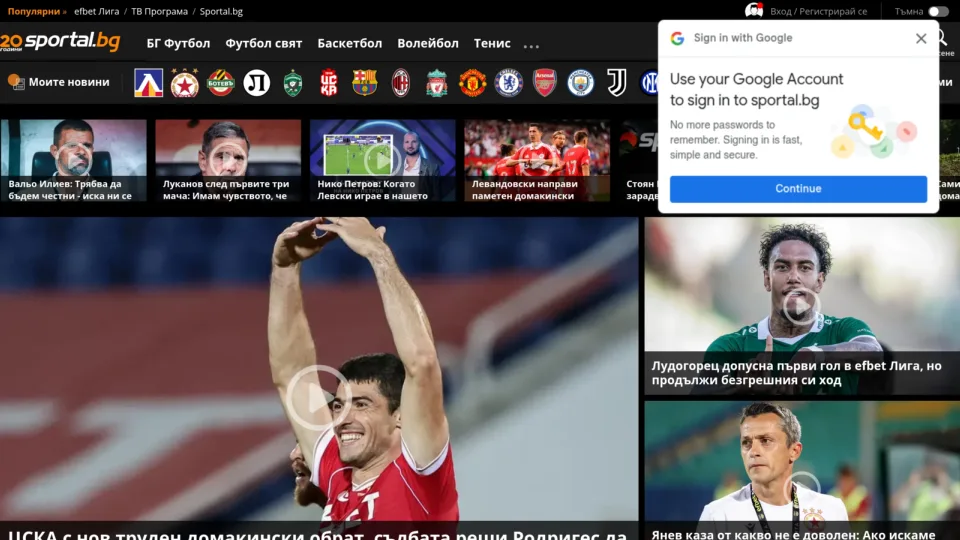The width and height of the screenshot is (960, 540).
Task: Click Тъмна theme label text
Action: pos(909,11)
